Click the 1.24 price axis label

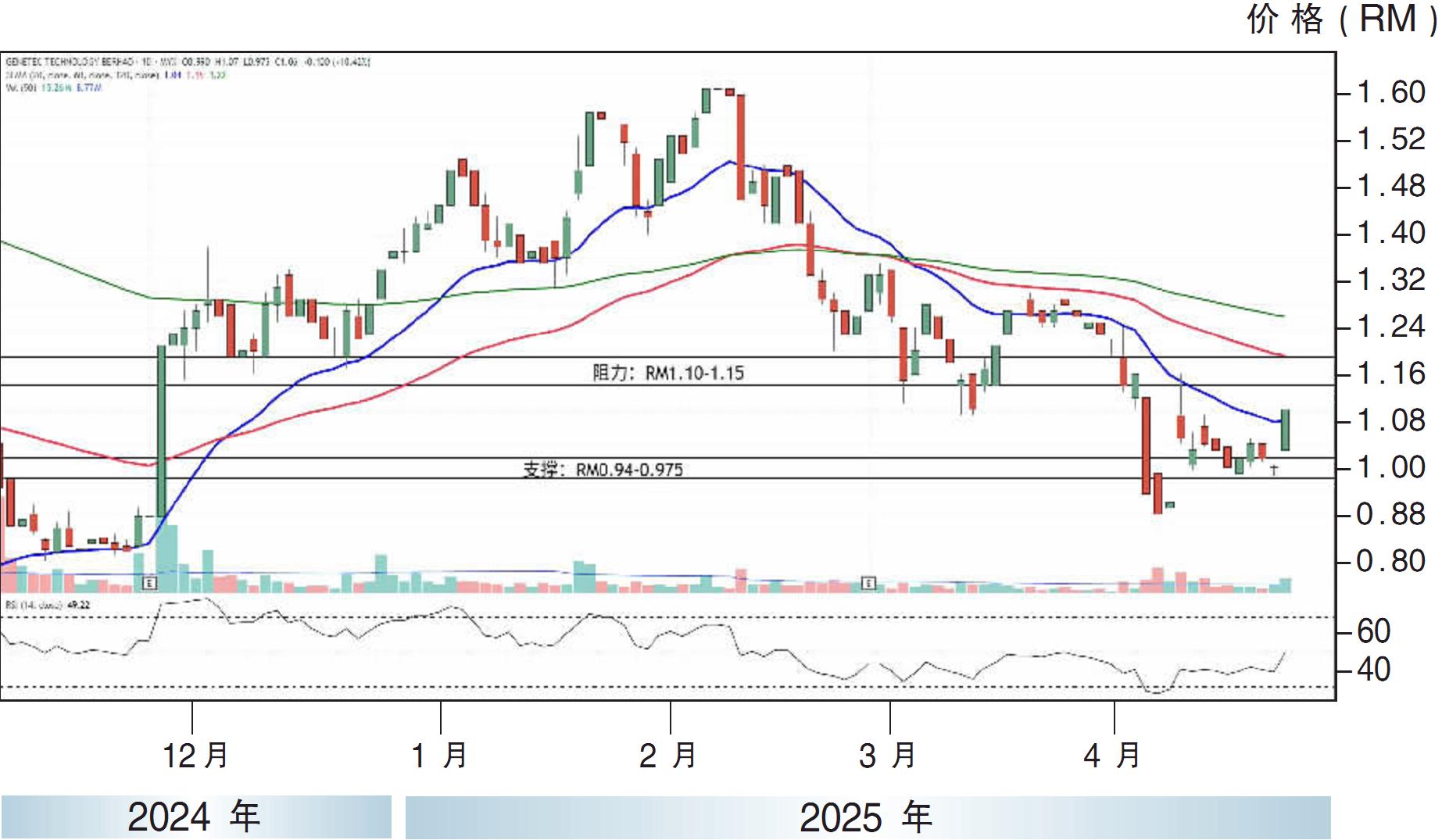coord(1390,327)
